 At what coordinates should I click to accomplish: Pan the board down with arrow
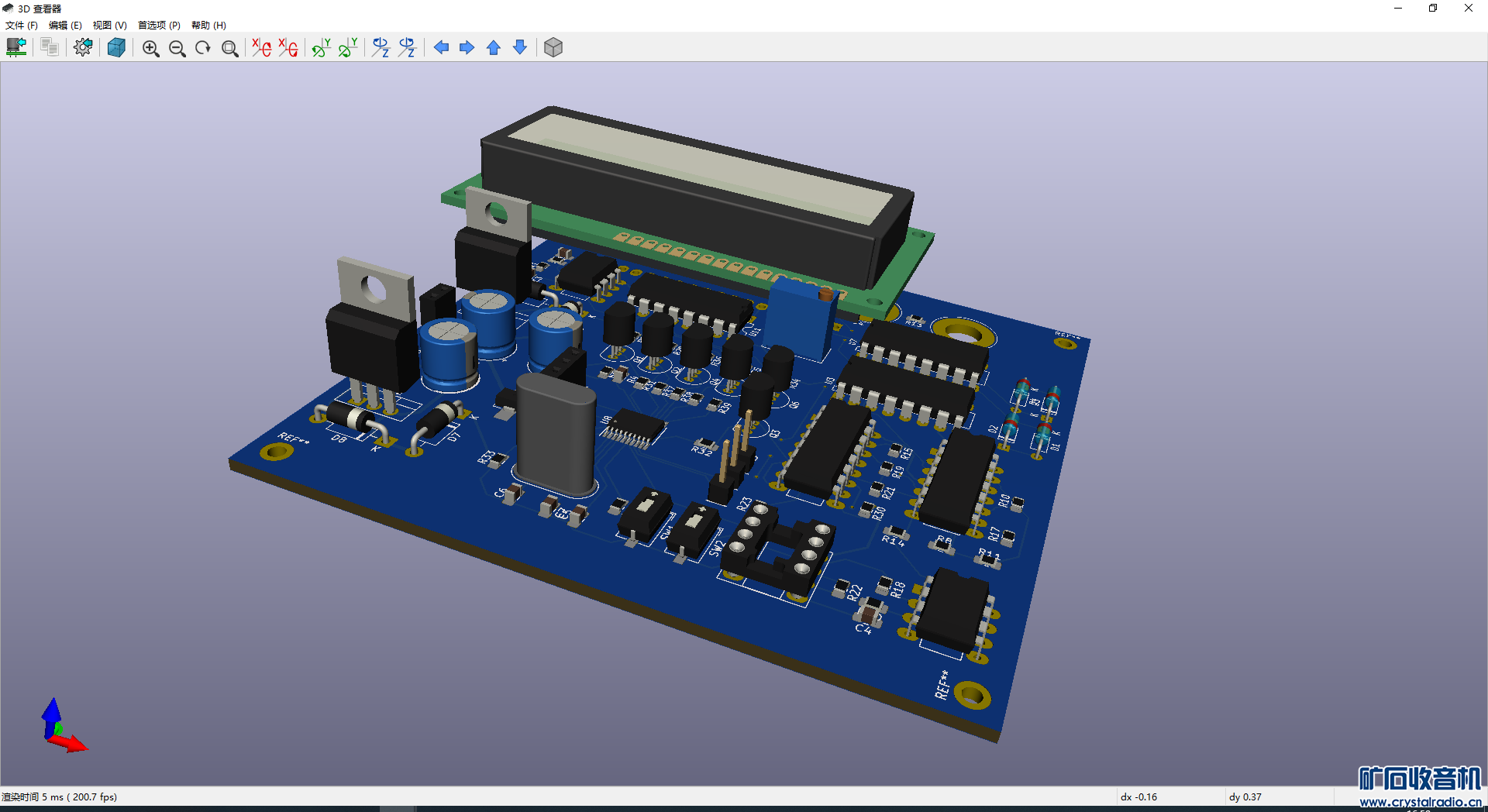tap(520, 48)
